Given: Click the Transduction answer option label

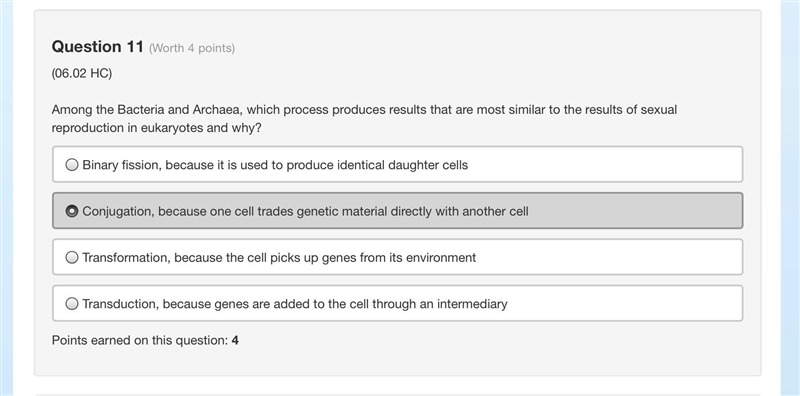Looking at the screenshot, I should [x=295, y=304].
